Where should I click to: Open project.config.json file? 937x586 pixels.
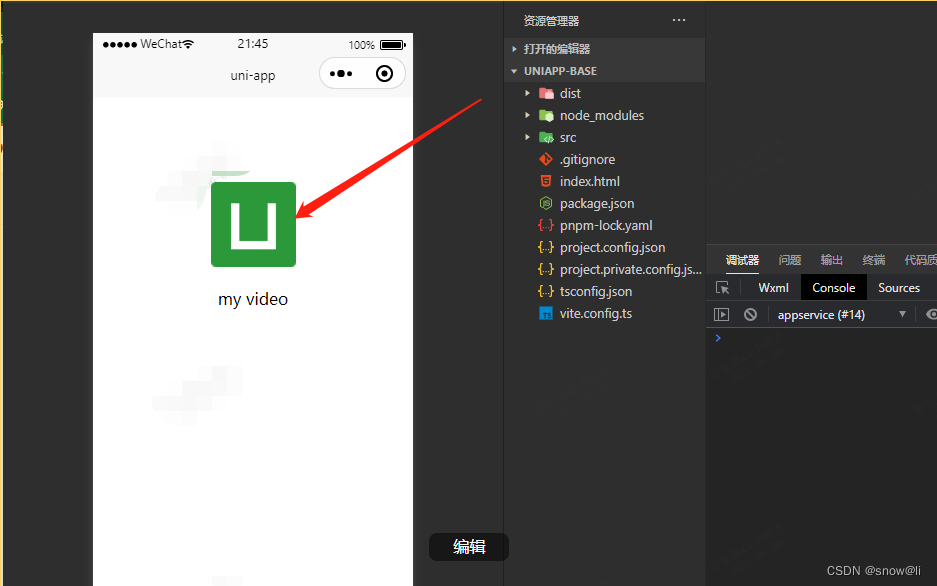pyautogui.click(x=613, y=248)
